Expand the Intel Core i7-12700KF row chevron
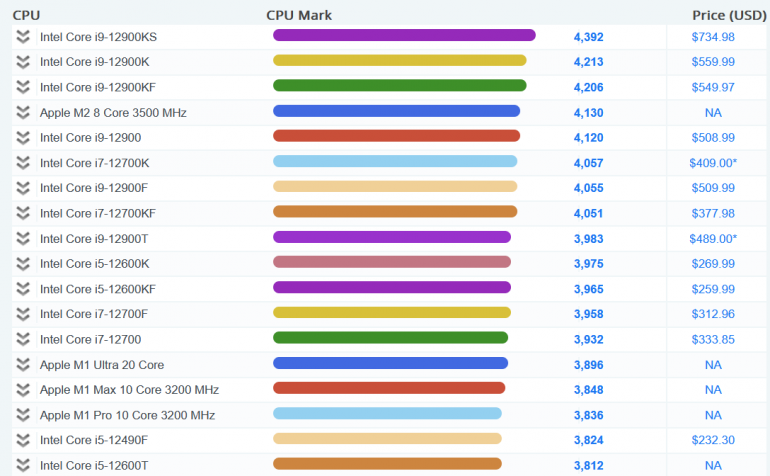The width and height of the screenshot is (770, 476). tap(23, 213)
